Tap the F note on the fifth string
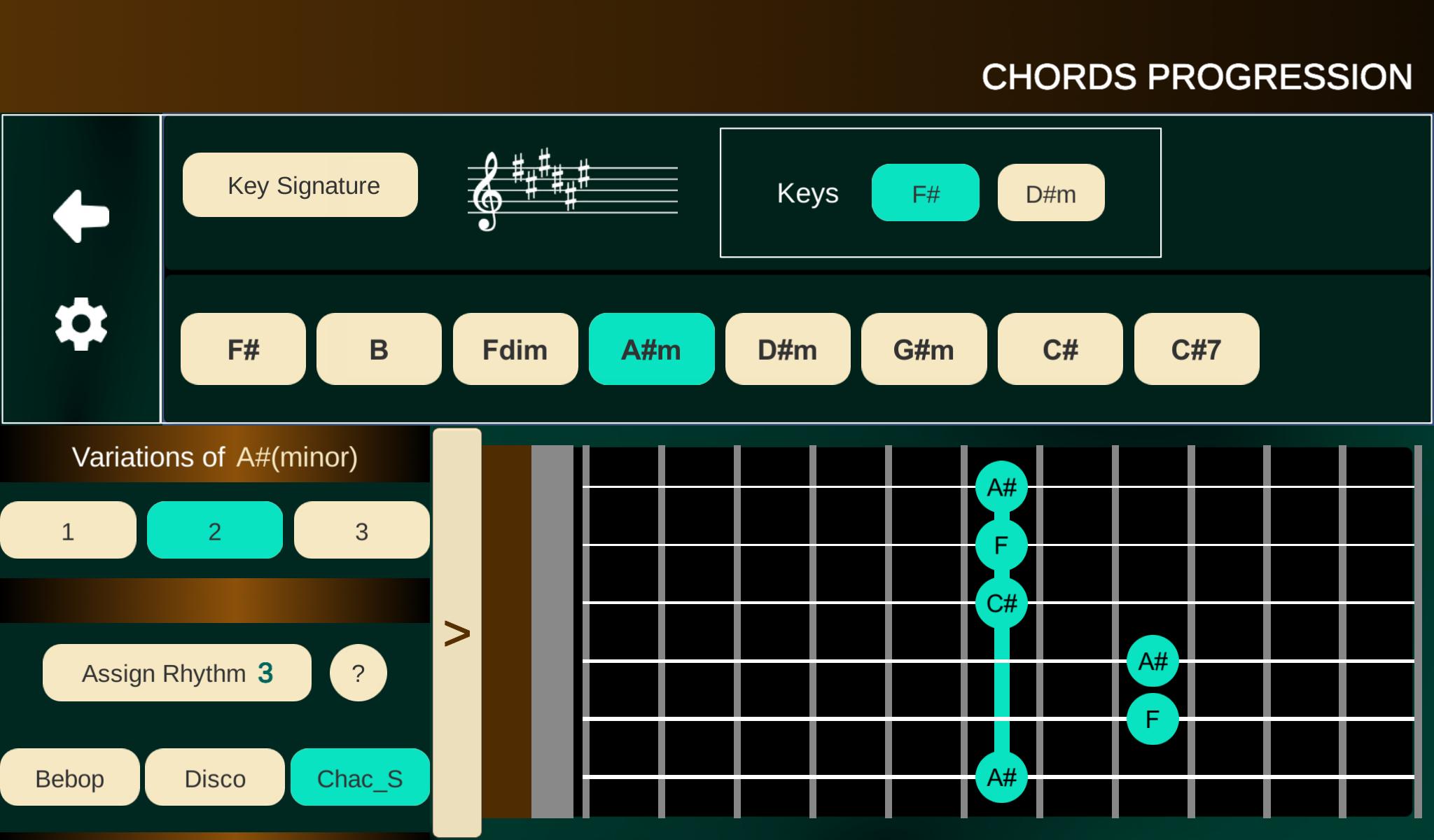Viewport: 1434px width, 840px height. [1153, 719]
